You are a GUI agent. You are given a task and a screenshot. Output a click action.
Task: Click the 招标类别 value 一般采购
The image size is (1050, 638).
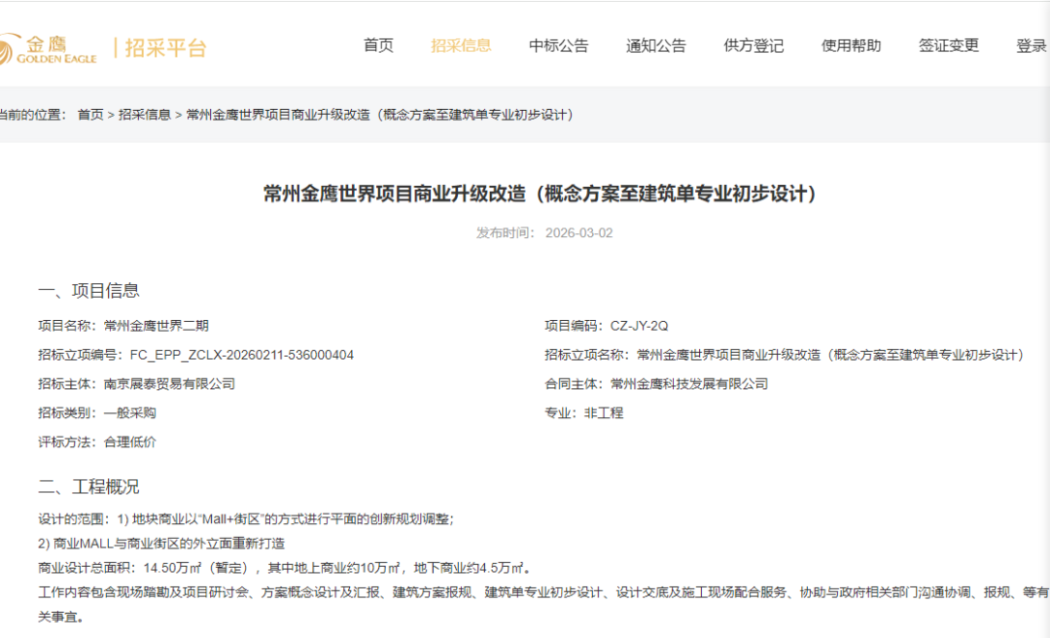[130, 413]
